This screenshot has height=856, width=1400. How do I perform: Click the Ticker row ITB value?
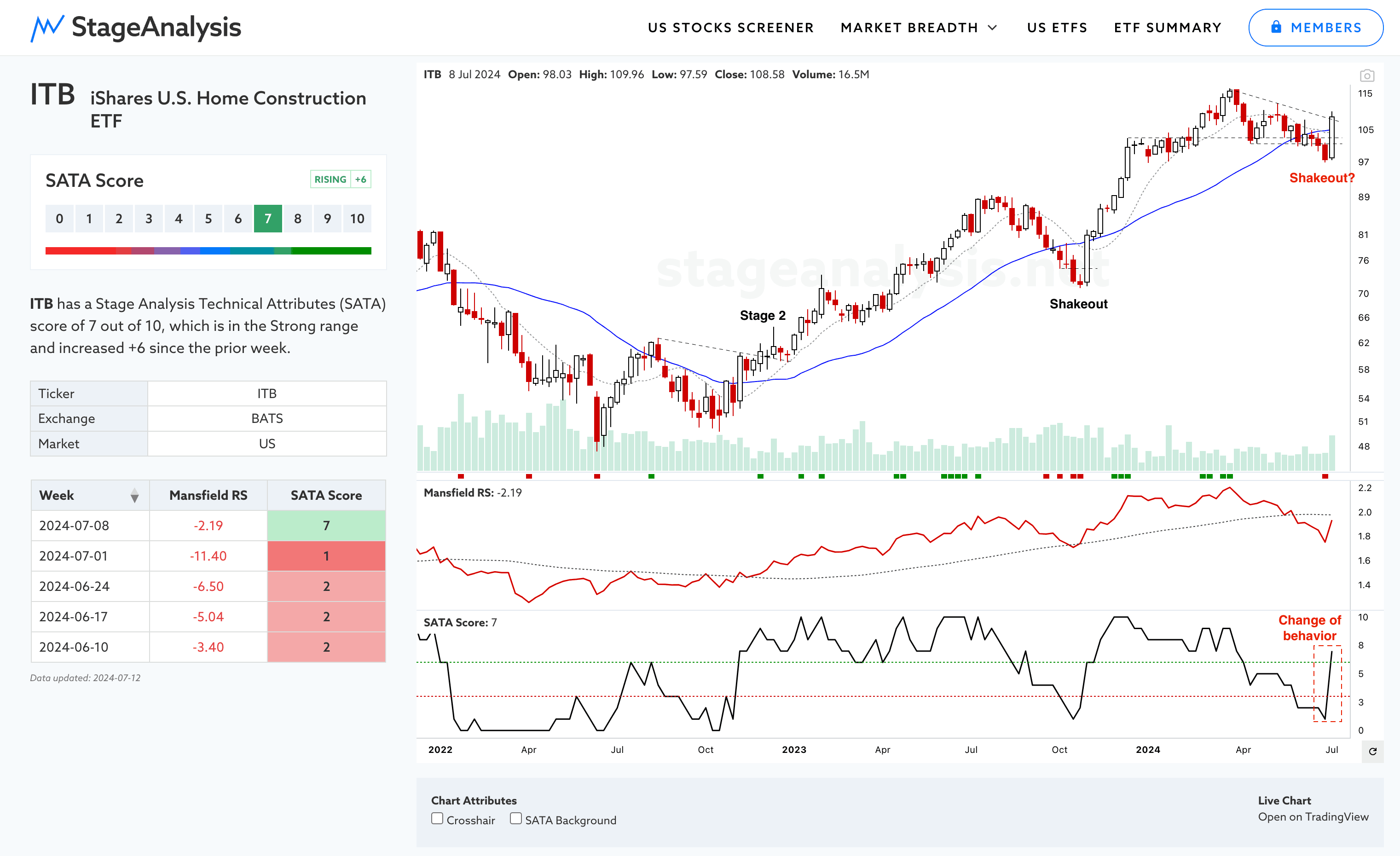coord(267,393)
